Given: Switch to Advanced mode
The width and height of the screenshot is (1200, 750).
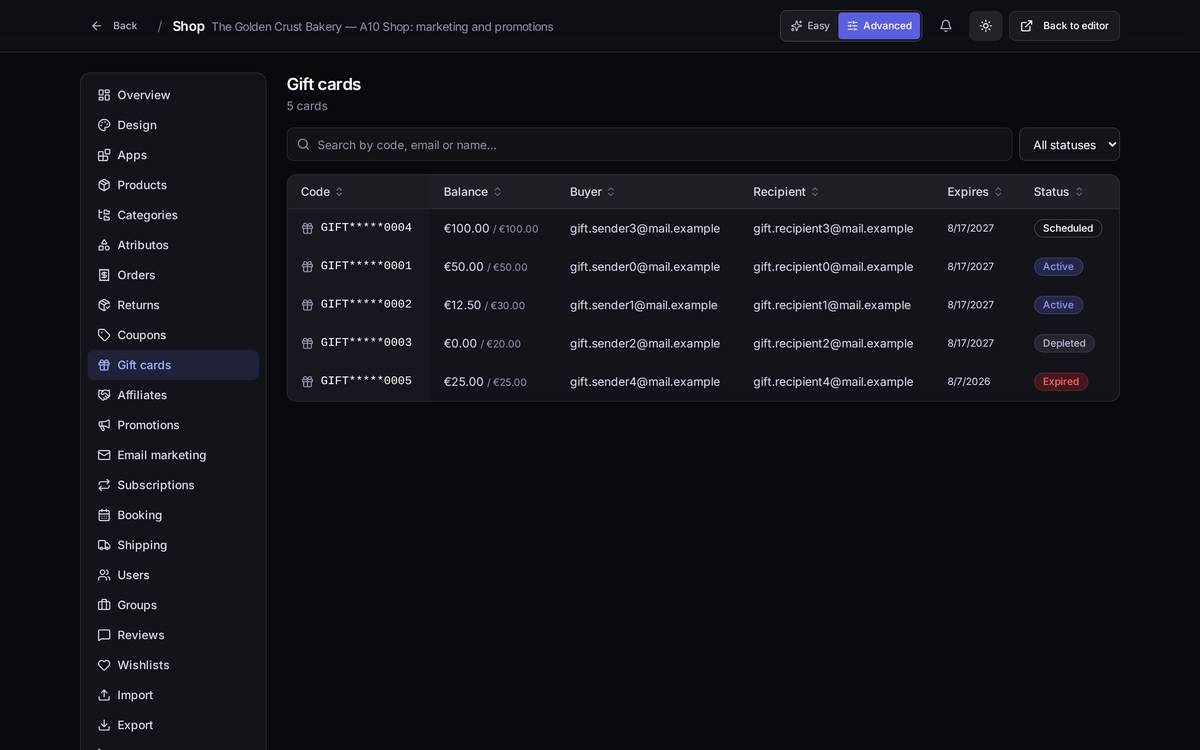Looking at the screenshot, I should coord(879,26).
